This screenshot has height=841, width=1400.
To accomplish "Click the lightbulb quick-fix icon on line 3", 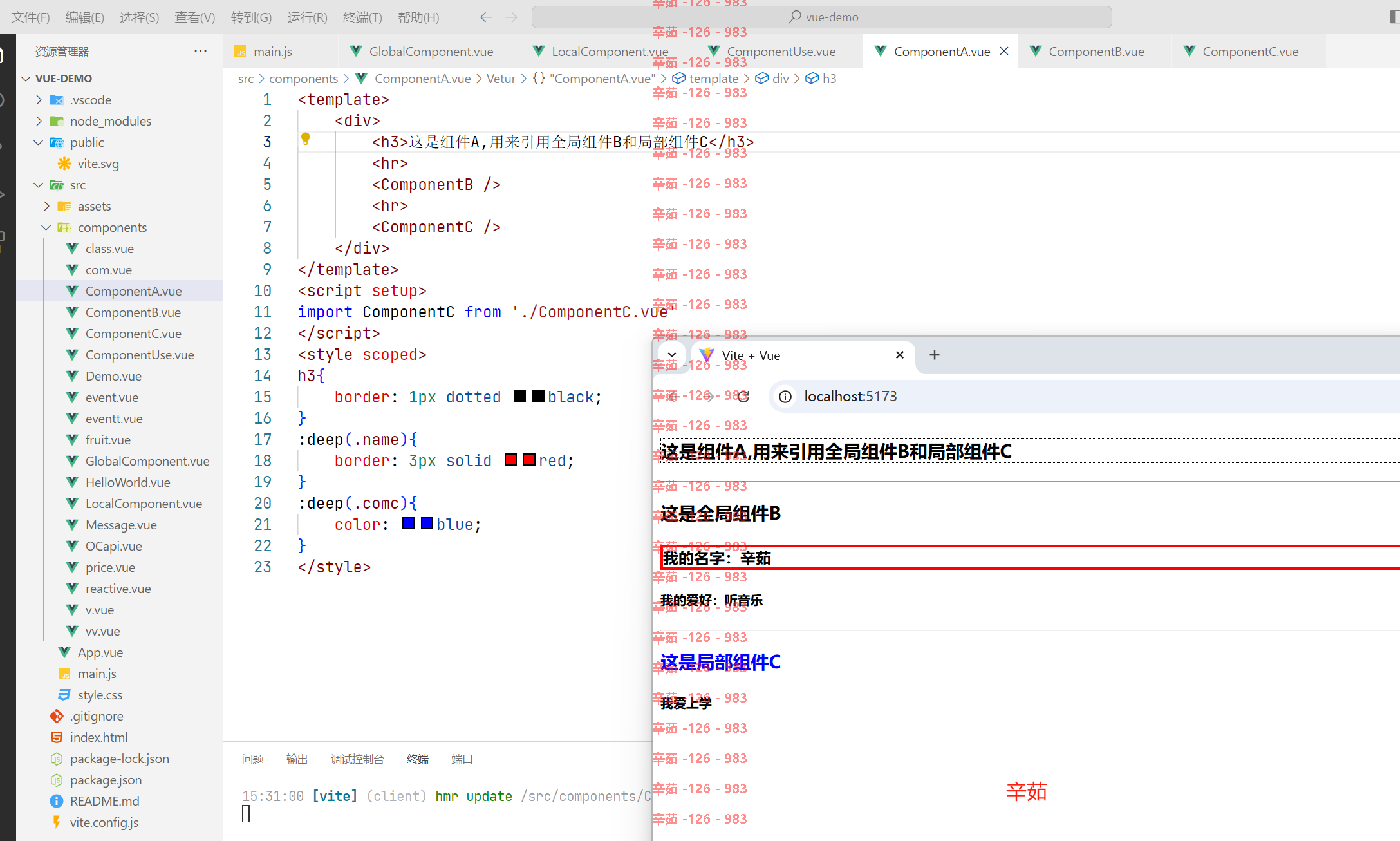I will (x=306, y=138).
